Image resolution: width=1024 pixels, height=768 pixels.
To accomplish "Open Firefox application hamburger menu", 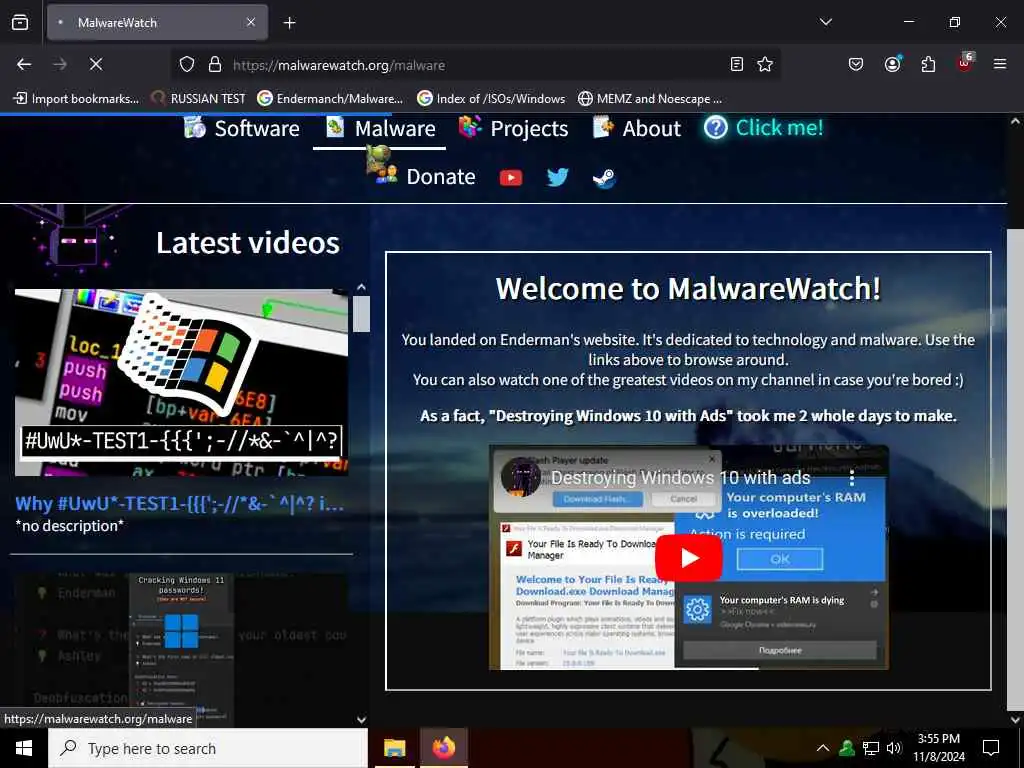I will 1000,64.
